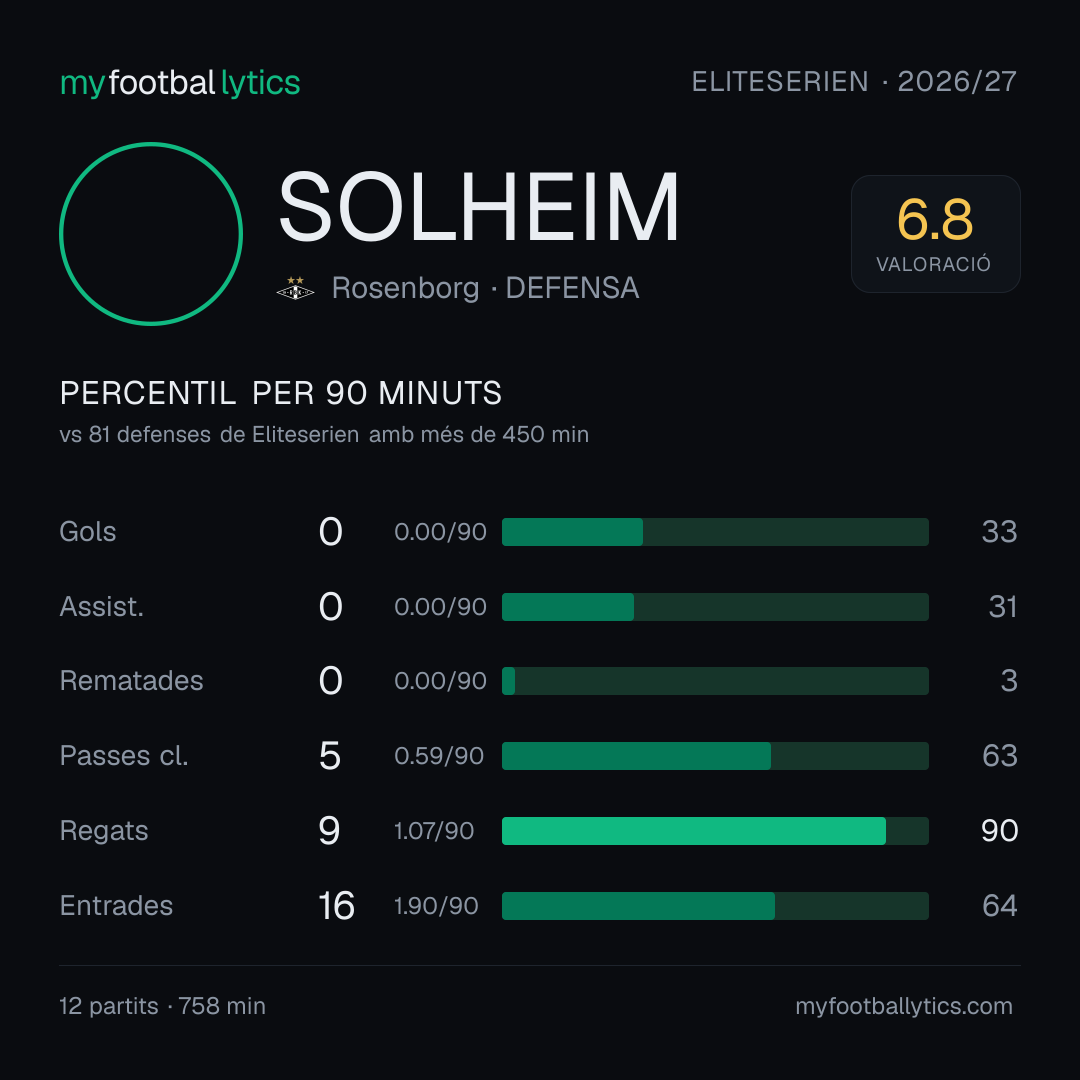Viewport: 1080px width, 1080px height.
Task: Click the Entrades total value 16
Action: [336, 906]
